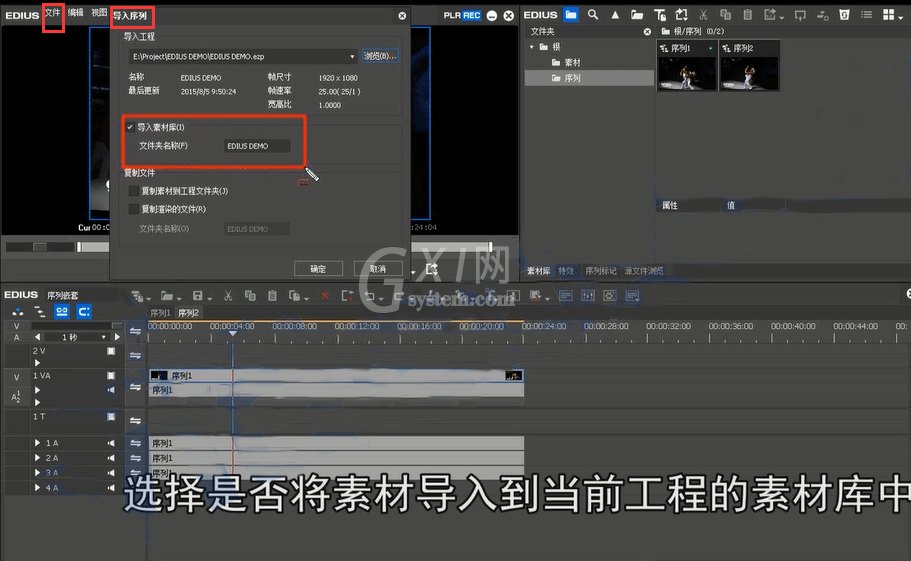
Task: Switch to the 源文件浏览 tab
Action: click(x=643, y=271)
